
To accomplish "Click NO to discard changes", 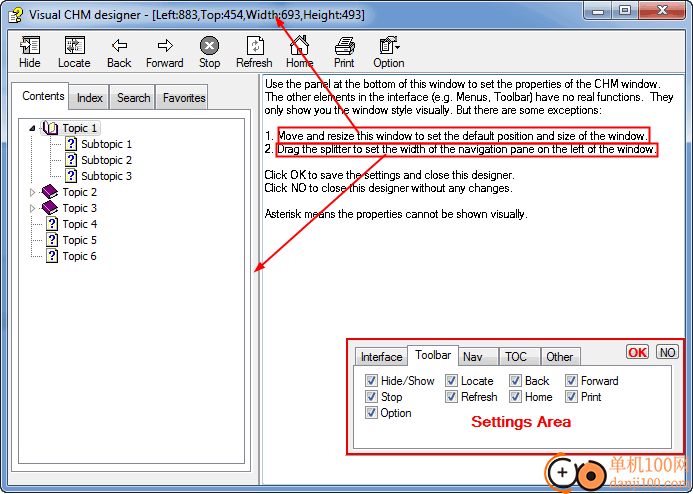I will [x=667, y=352].
